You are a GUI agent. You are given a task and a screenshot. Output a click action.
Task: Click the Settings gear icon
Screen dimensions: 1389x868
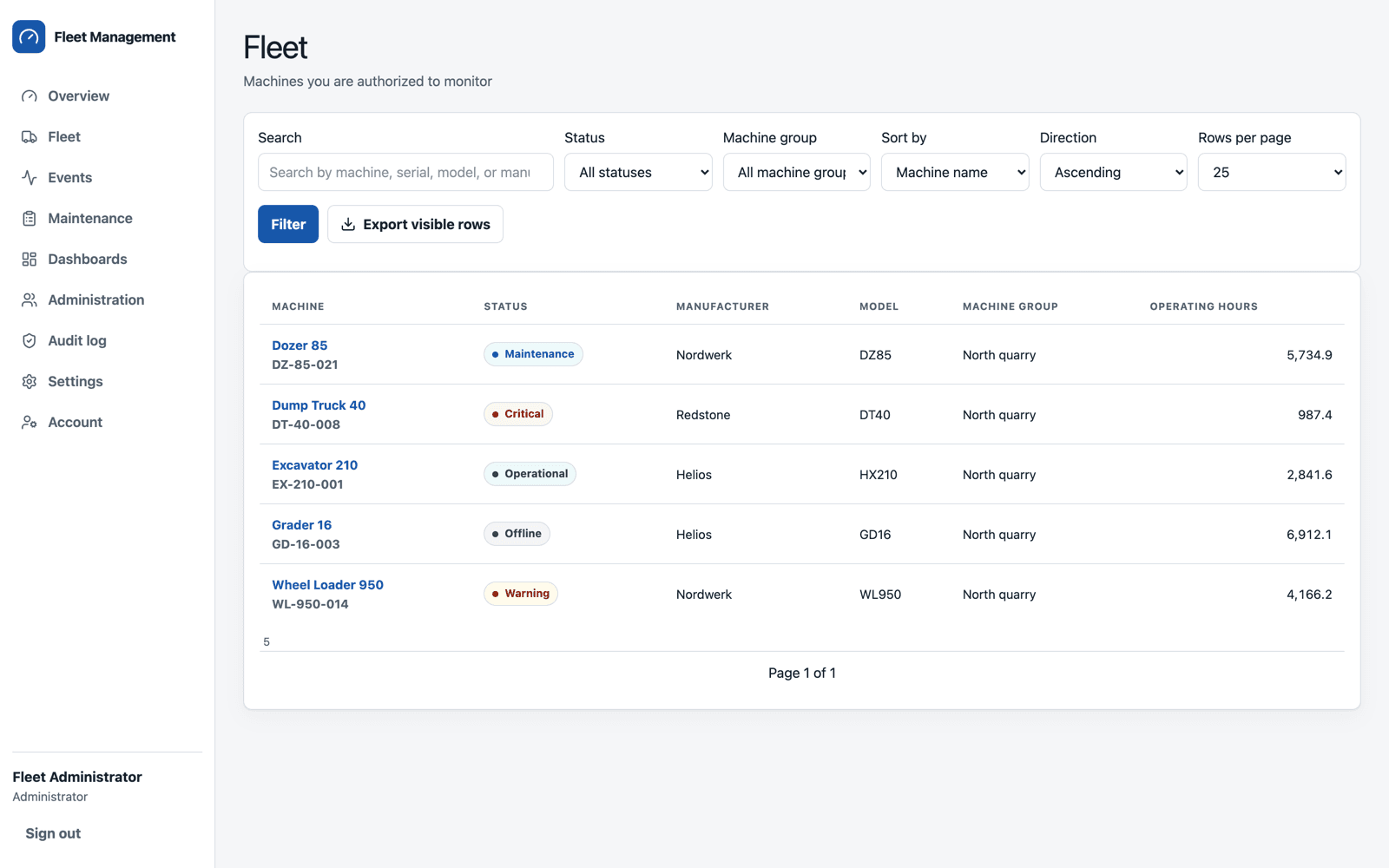click(x=30, y=382)
